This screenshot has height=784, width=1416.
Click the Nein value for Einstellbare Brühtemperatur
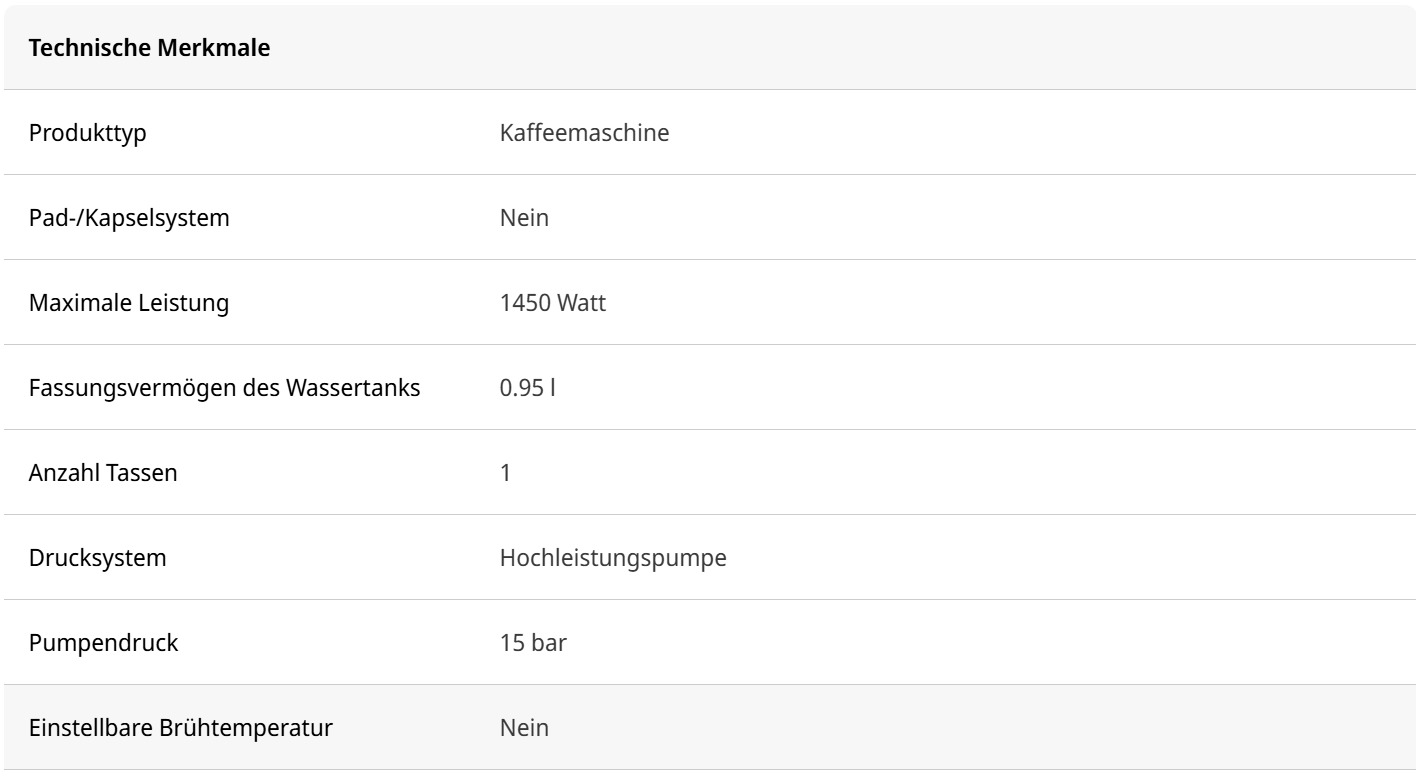coord(524,727)
